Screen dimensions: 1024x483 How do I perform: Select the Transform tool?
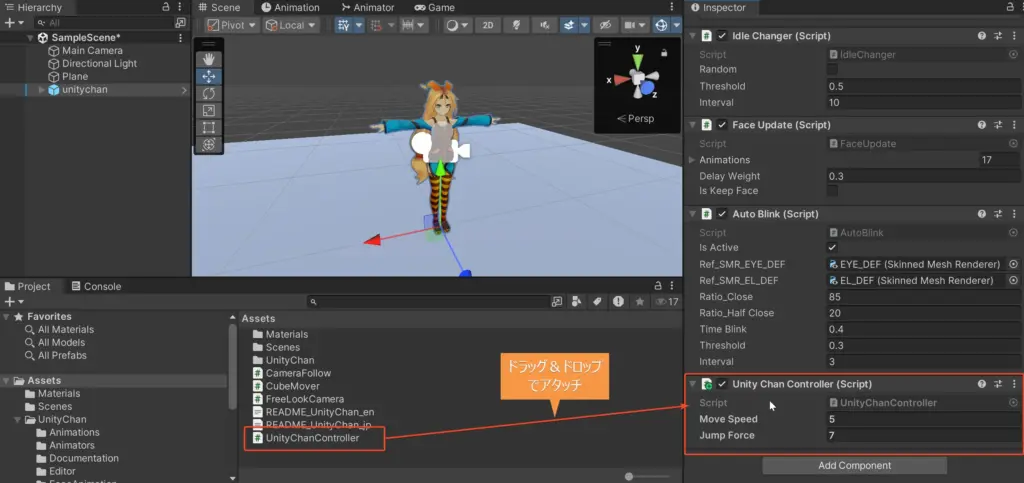209,145
